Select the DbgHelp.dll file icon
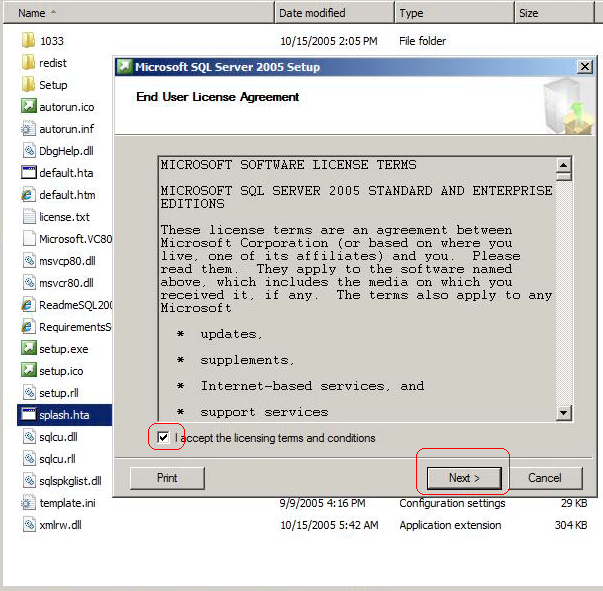Viewport: 603px width, 591px height. tap(28, 151)
